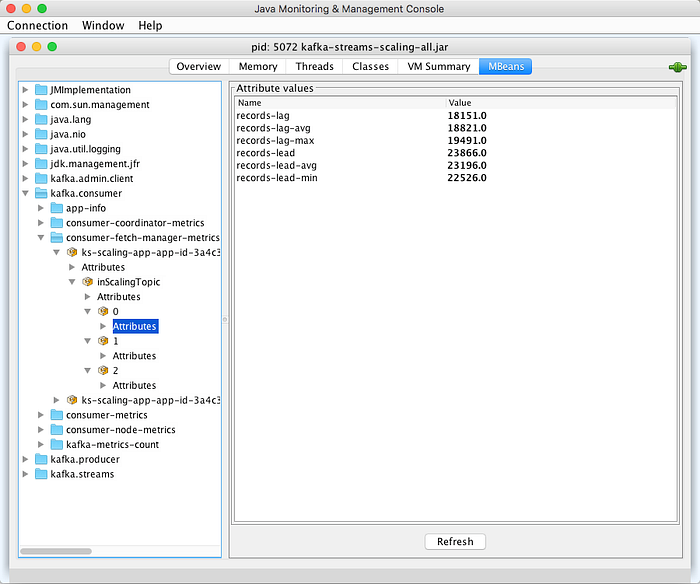700x584 pixels.
Task: Click the MBean icon for partition 0
Action: [x=103, y=311]
